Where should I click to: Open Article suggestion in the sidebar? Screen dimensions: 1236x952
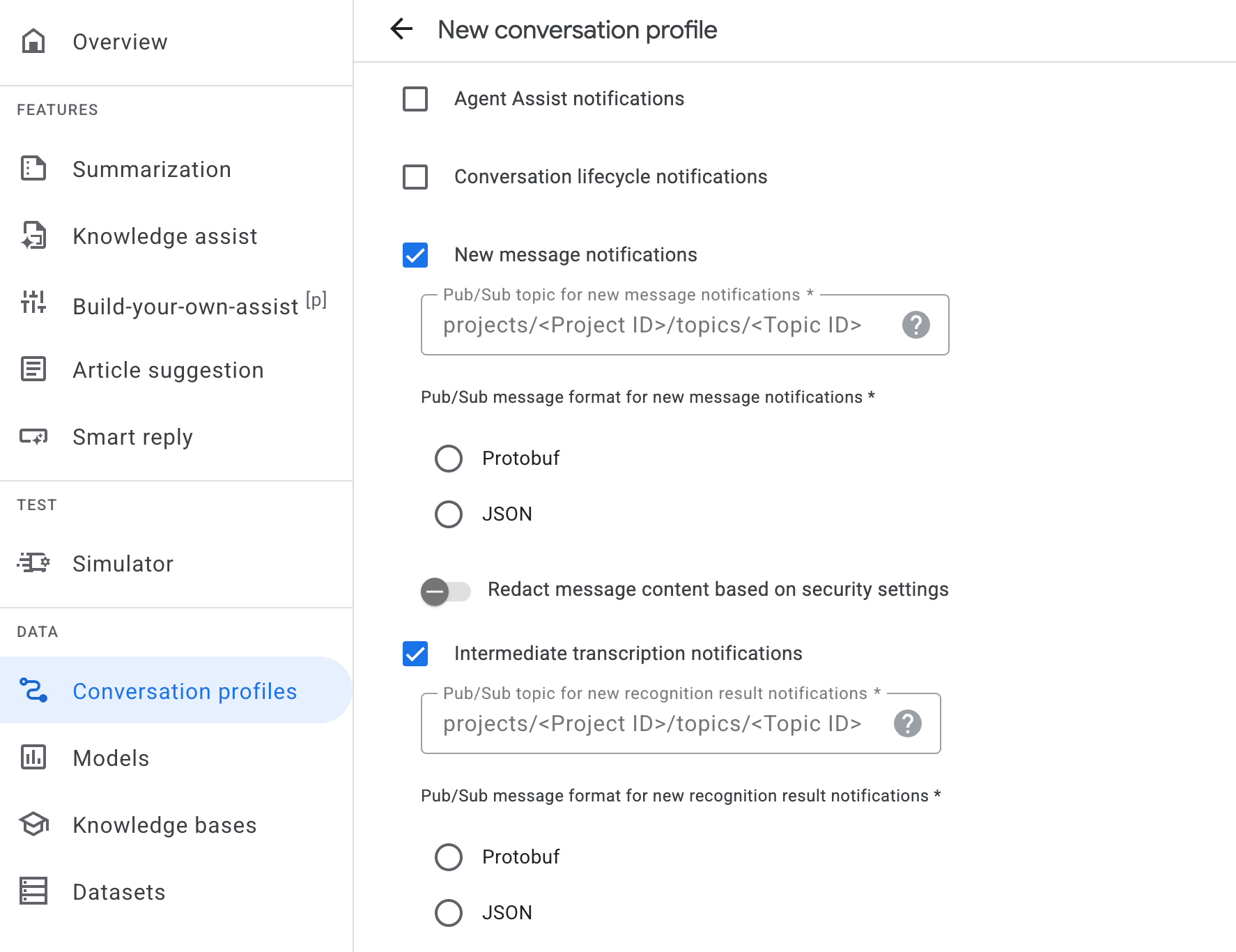tap(168, 370)
